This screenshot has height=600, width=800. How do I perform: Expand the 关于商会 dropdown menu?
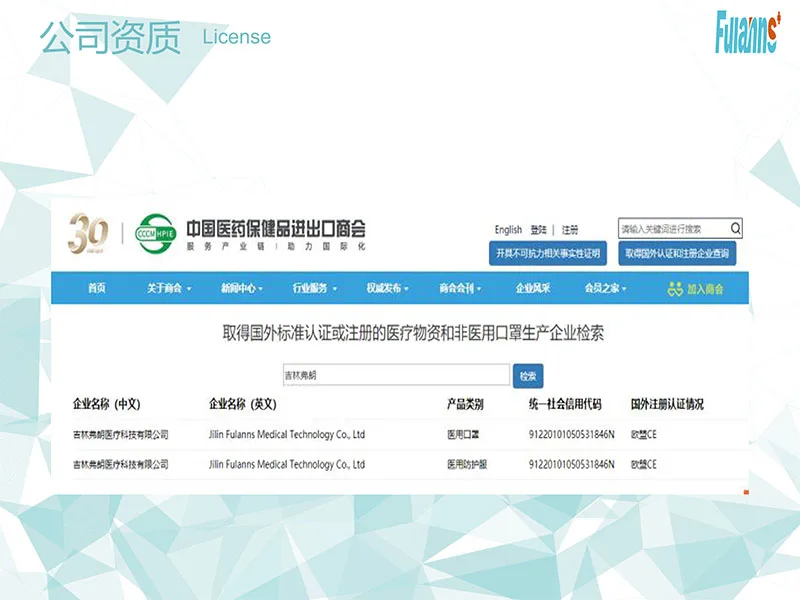[x=169, y=288]
